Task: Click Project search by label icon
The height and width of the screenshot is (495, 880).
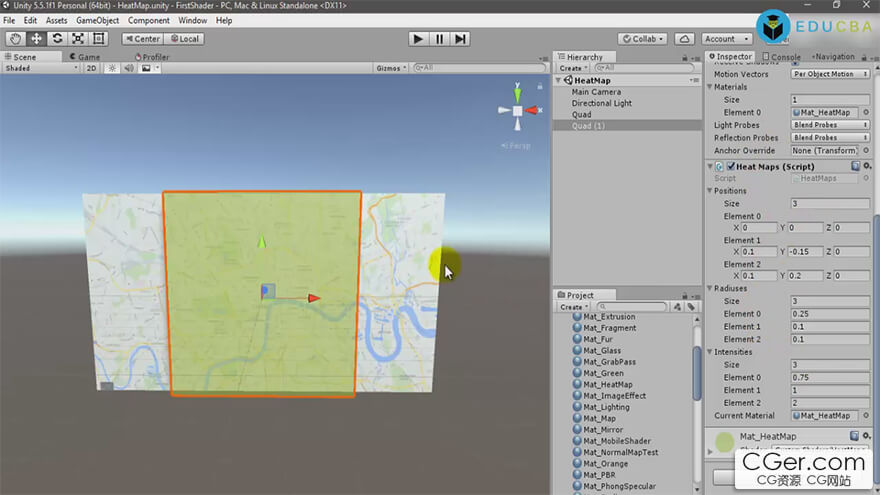Action: click(691, 307)
